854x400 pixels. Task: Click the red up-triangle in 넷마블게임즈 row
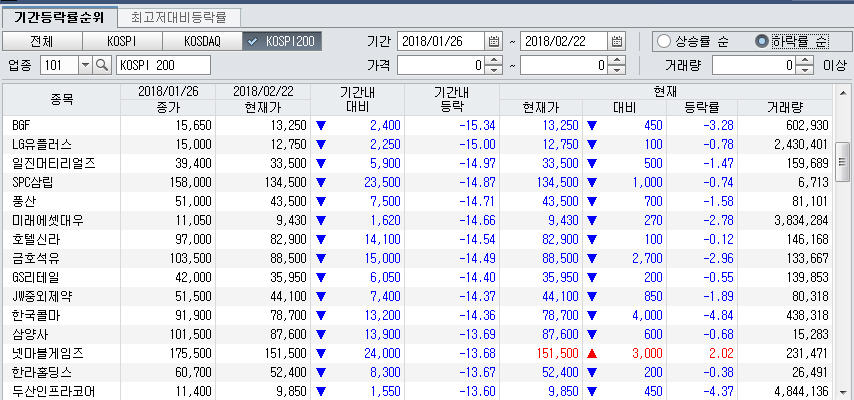tap(592, 354)
